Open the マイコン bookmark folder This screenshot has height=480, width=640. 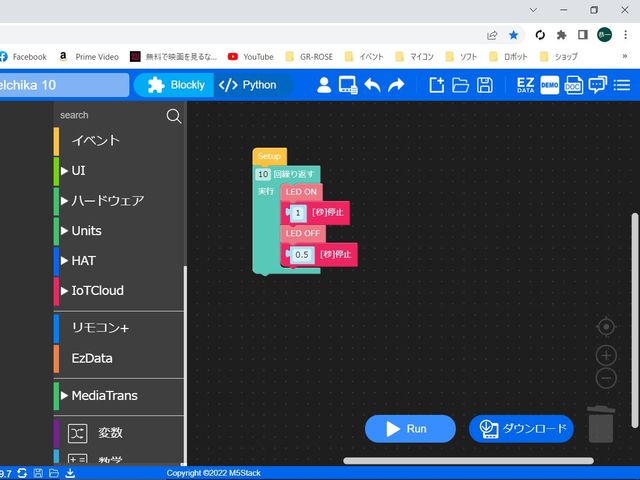[x=415, y=57]
